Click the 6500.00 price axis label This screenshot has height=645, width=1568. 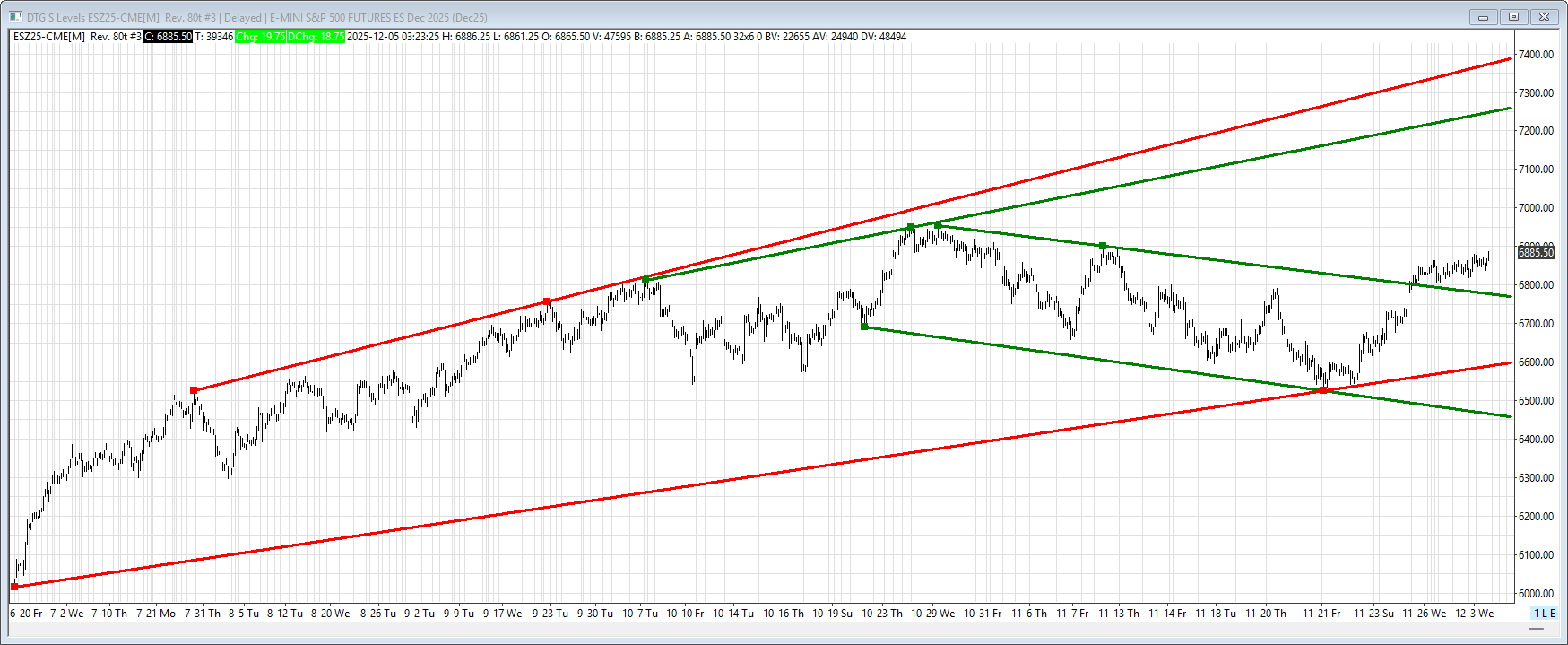(x=1536, y=401)
